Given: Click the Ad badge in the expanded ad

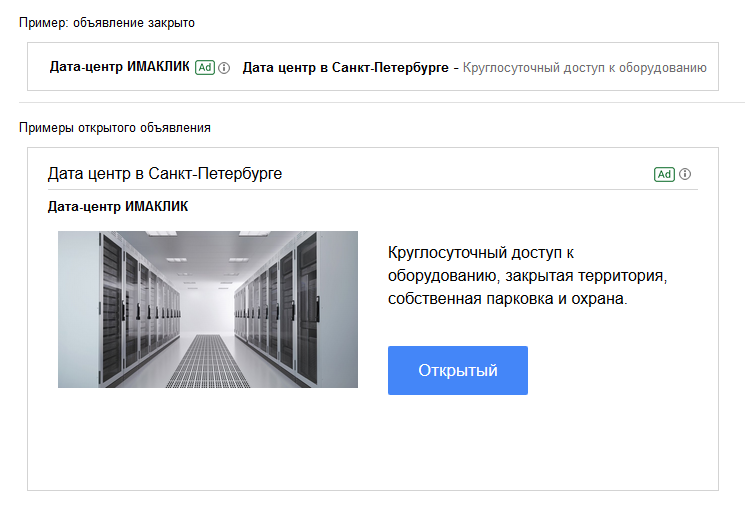Looking at the screenshot, I should (664, 174).
